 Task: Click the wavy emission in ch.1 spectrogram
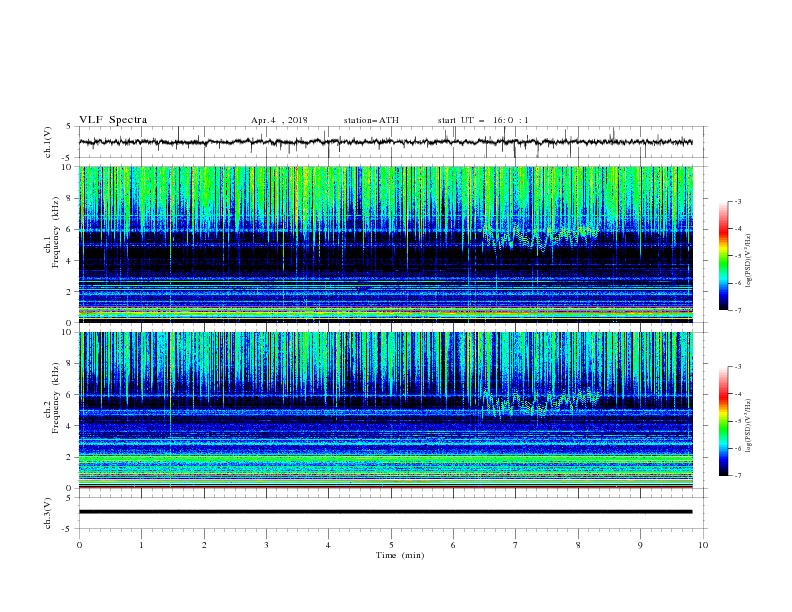point(540,238)
